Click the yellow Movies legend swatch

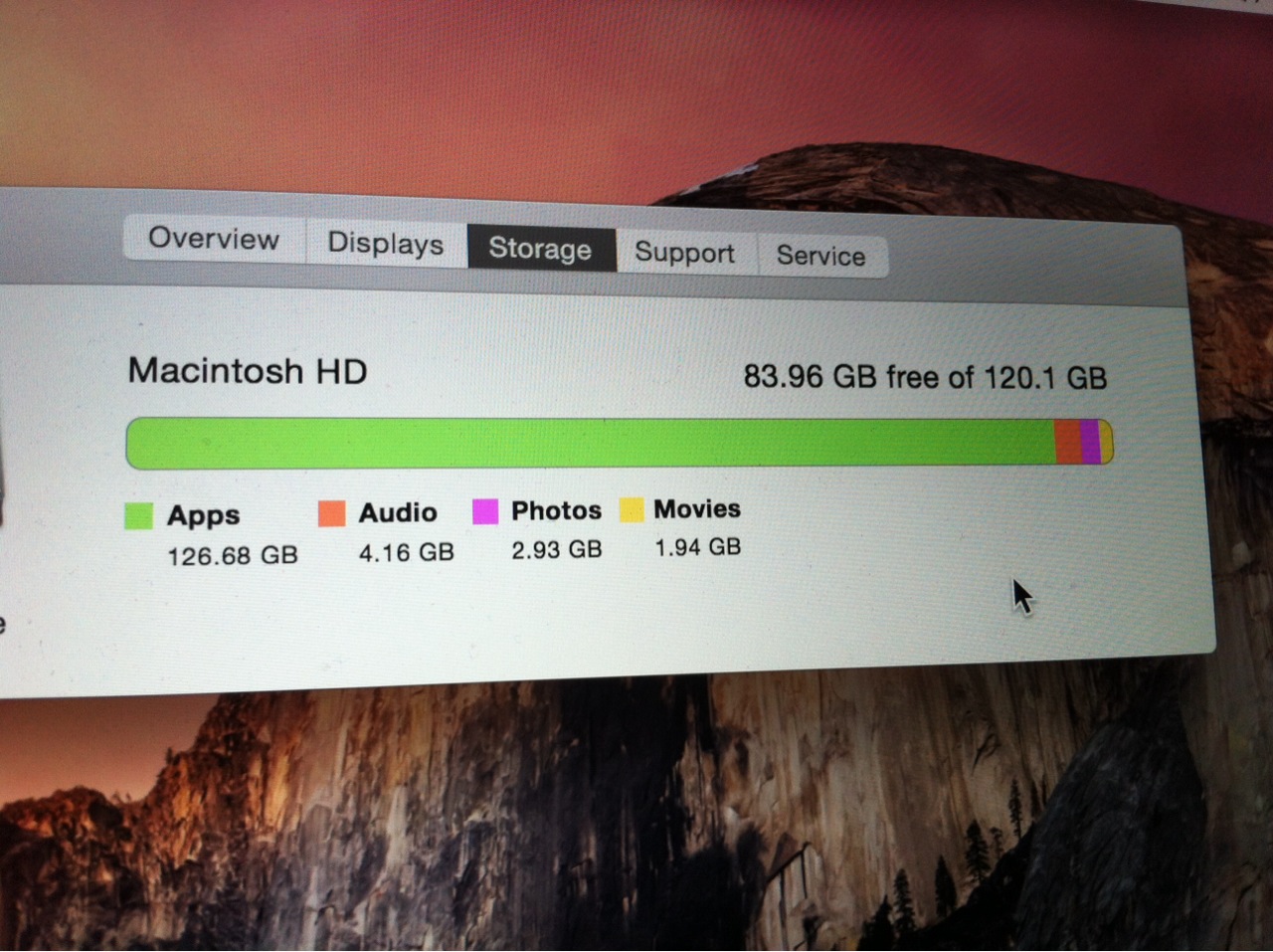click(x=632, y=509)
